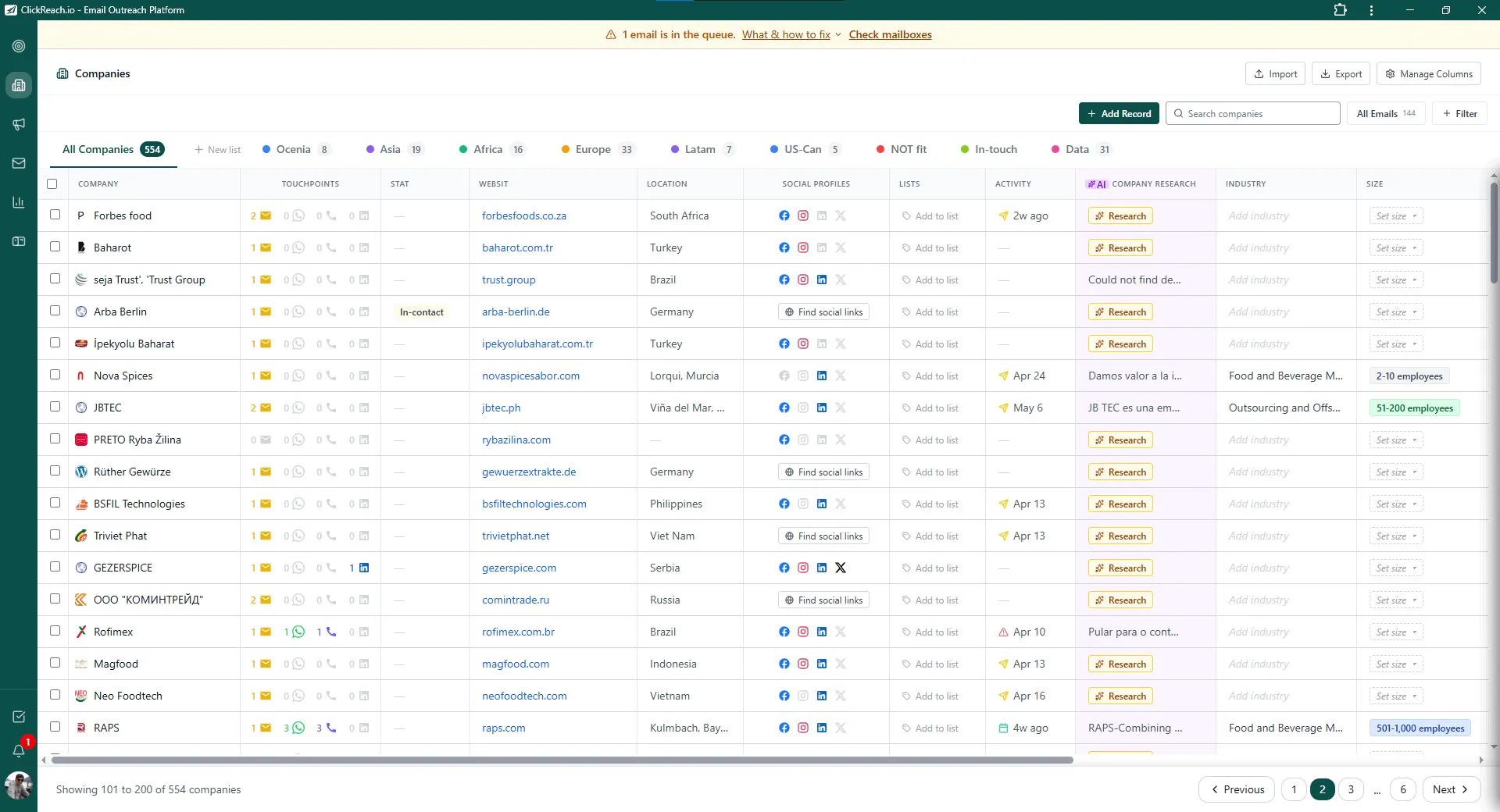Click the horizontal table scrollbar

click(562, 760)
